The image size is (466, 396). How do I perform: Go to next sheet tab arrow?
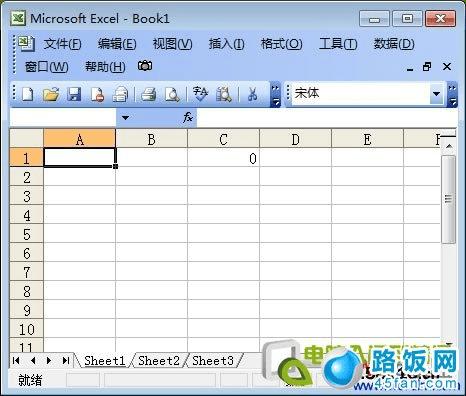pos(49,360)
